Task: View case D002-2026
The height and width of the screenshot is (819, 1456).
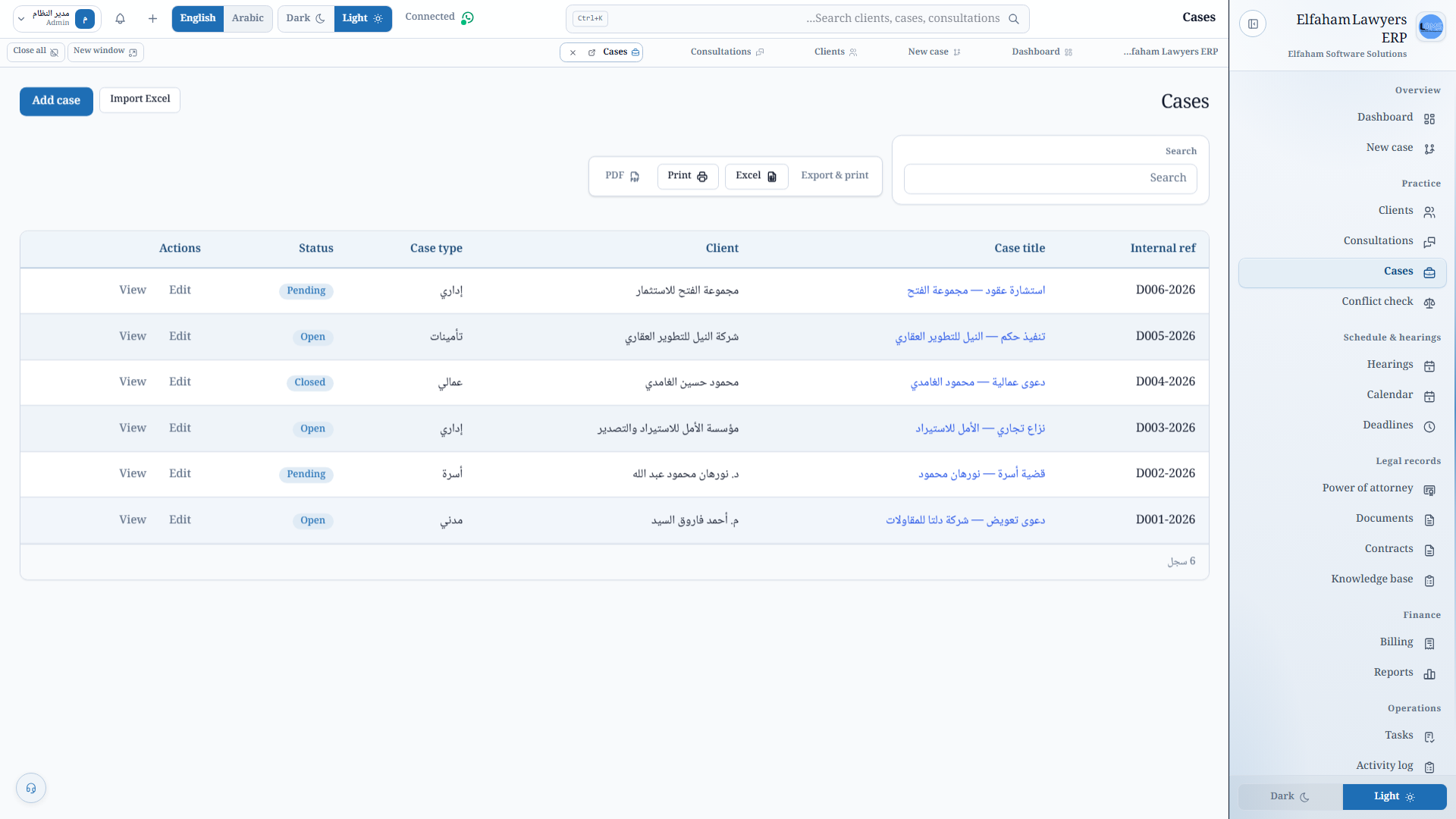Action: point(133,474)
